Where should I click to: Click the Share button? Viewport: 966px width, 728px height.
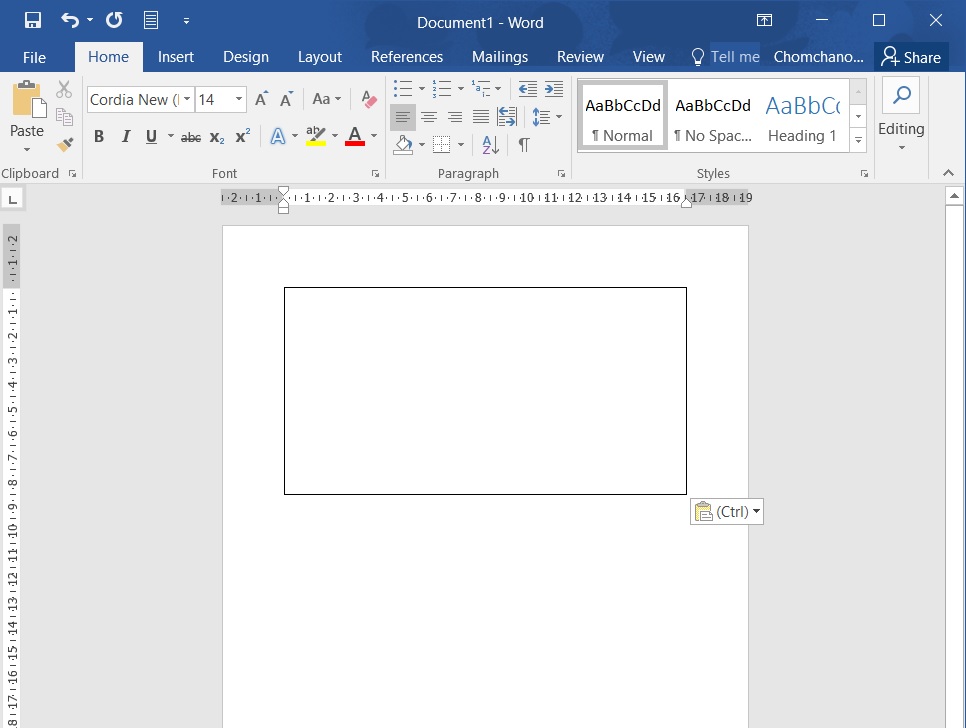coord(910,57)
